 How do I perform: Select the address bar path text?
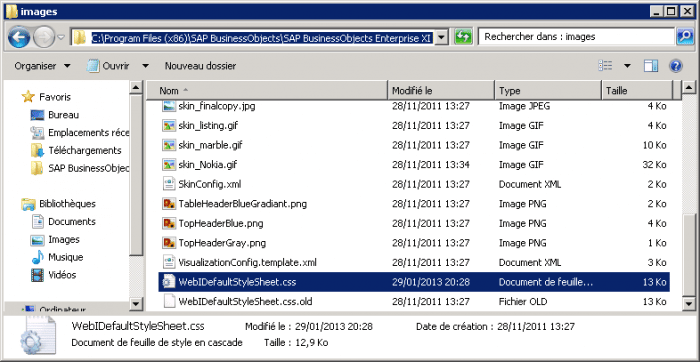tap(262, 38)
